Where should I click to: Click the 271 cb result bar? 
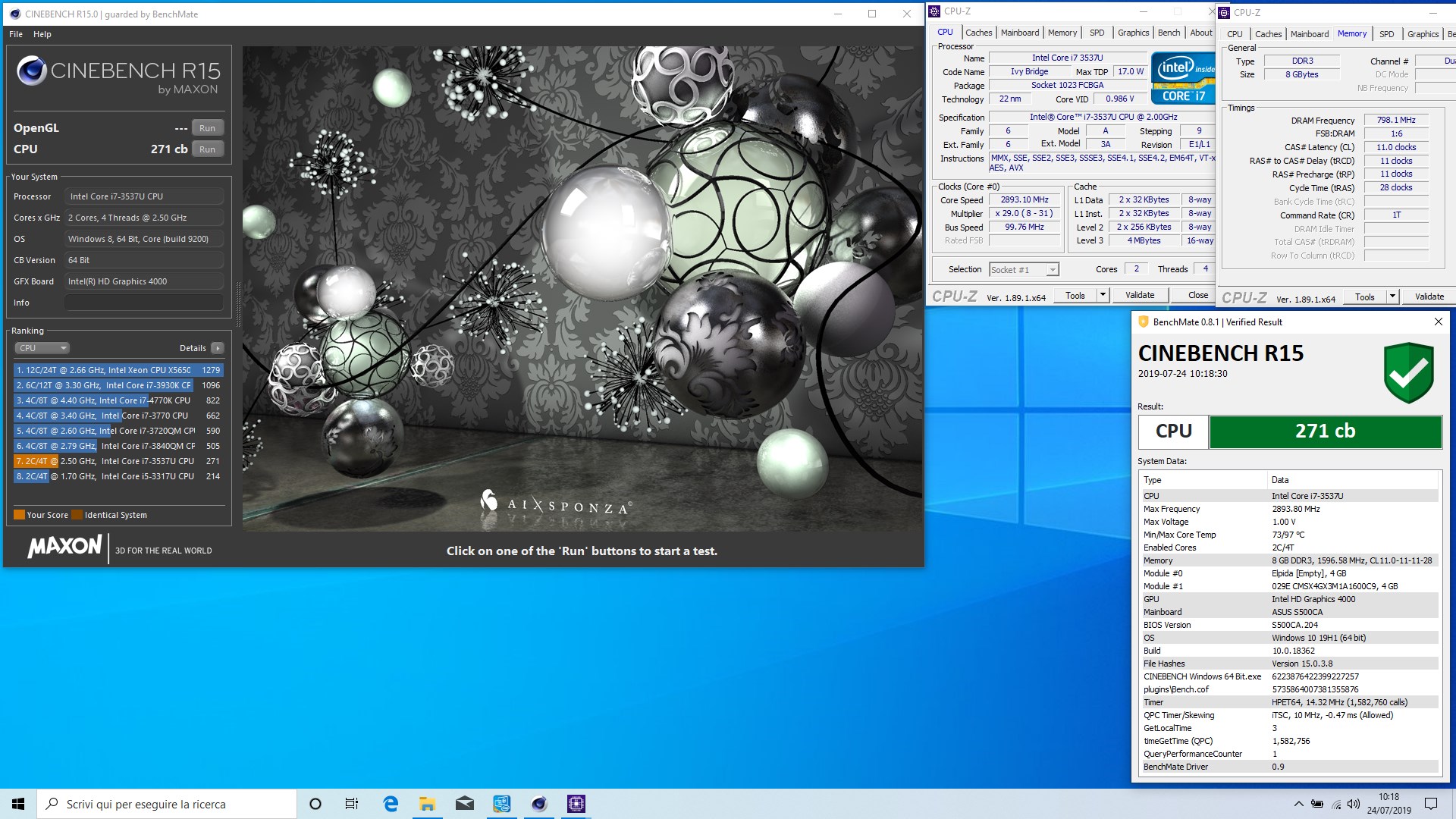pyautogui.click(x=1325, y=431)
